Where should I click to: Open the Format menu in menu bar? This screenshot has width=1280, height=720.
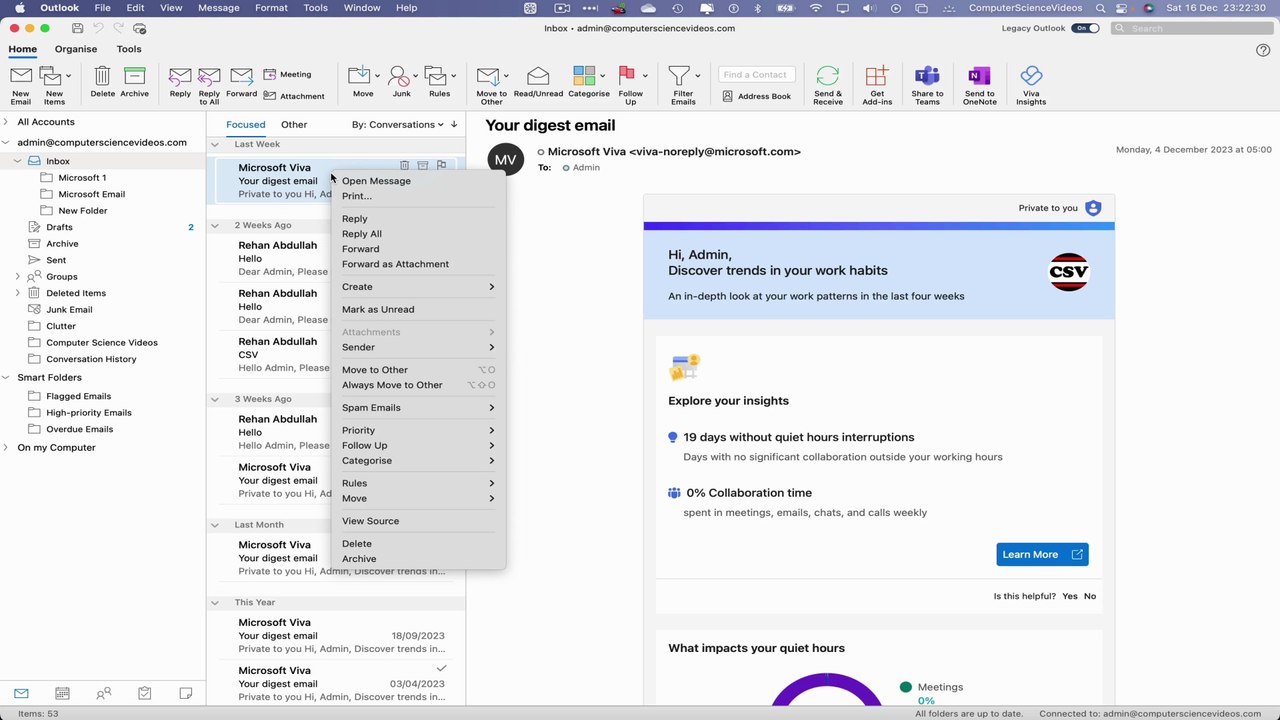coord(271,8)
